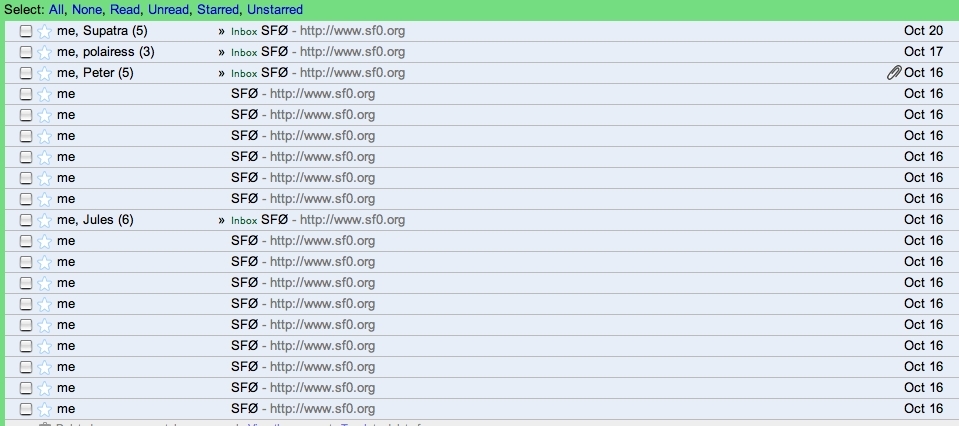Tick the checkbox for 'me, Supatra (5)'
This screenshot has width=959, height=426.
tap(26, 31)
